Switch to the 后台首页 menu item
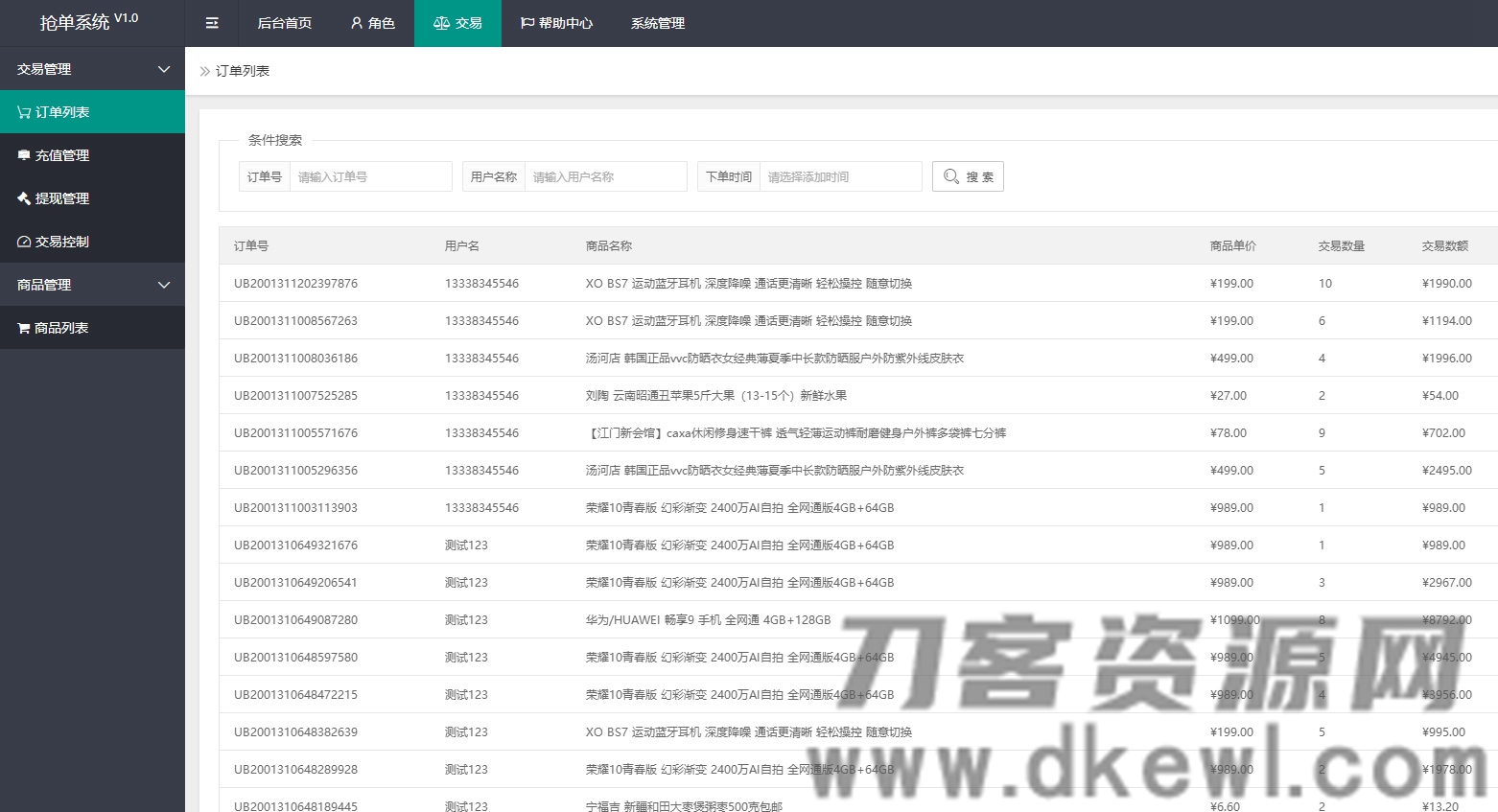 click(283, 23)
